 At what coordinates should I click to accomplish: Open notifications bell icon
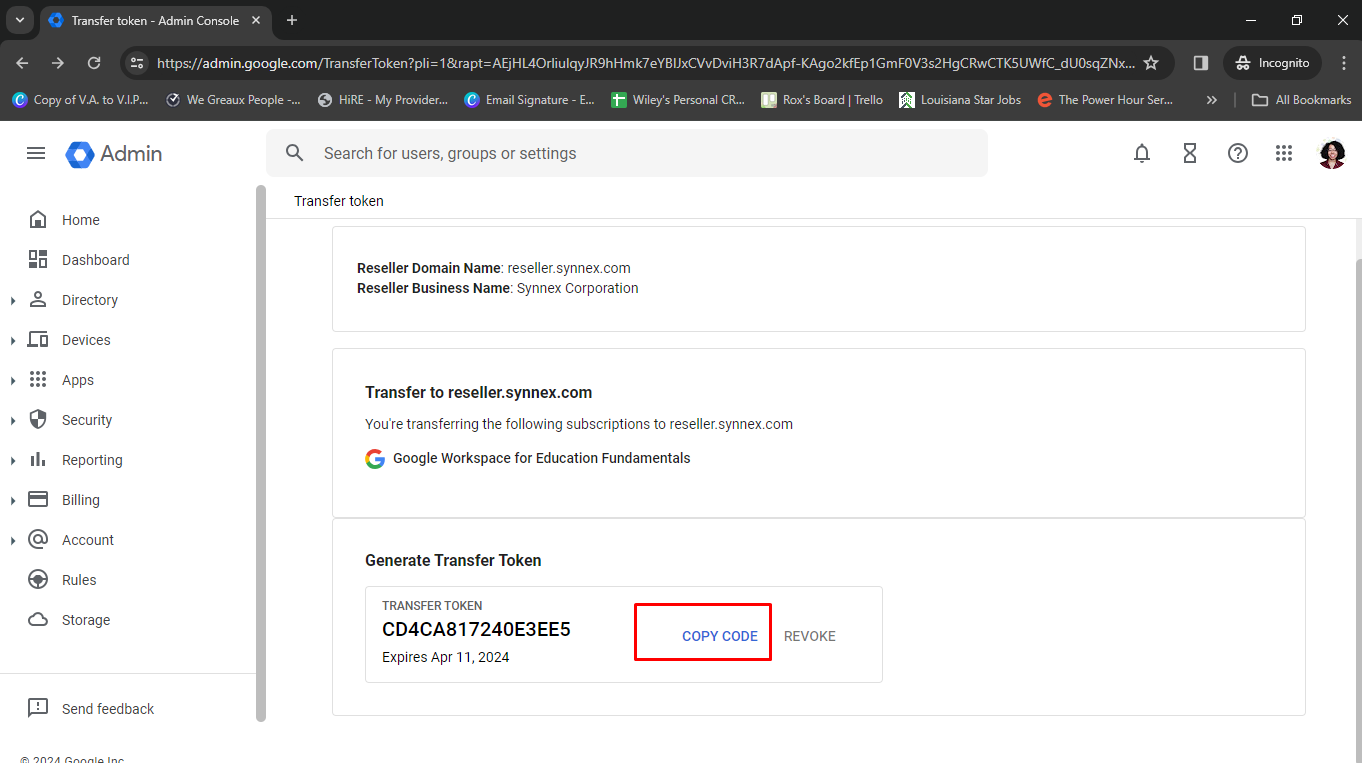(1142, 153)
